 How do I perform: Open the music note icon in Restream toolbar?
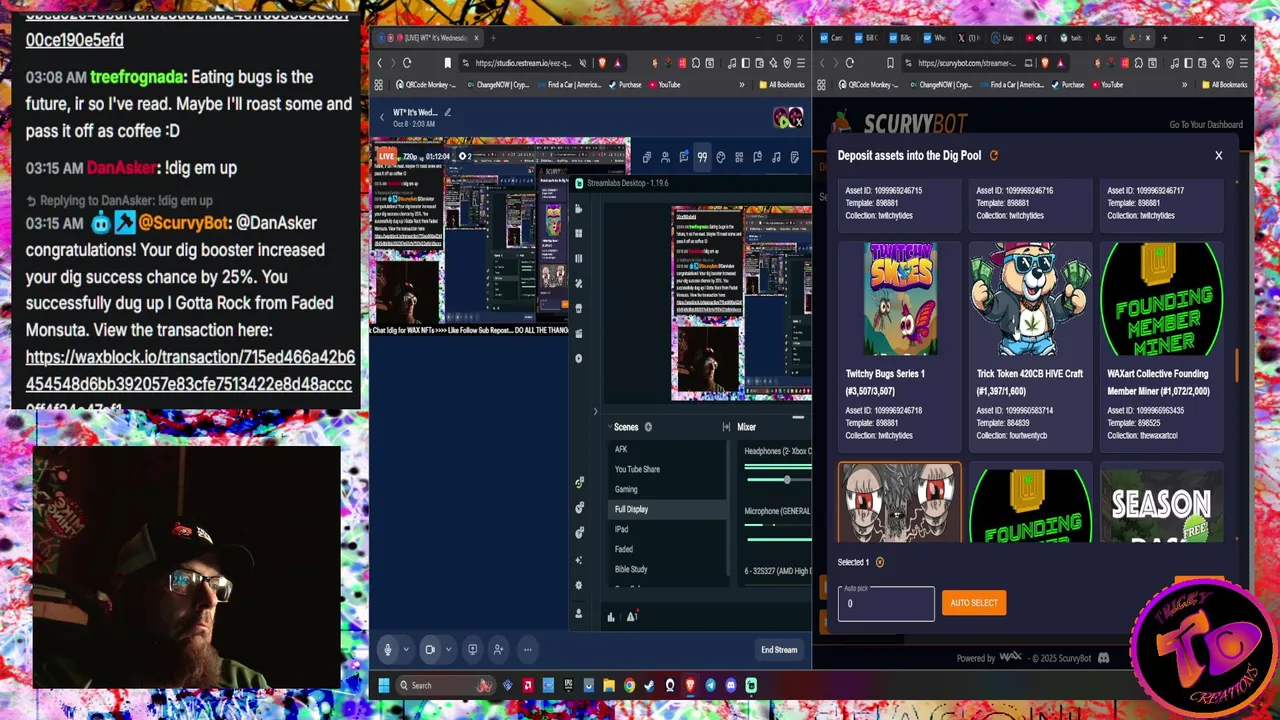pos(776,157)
